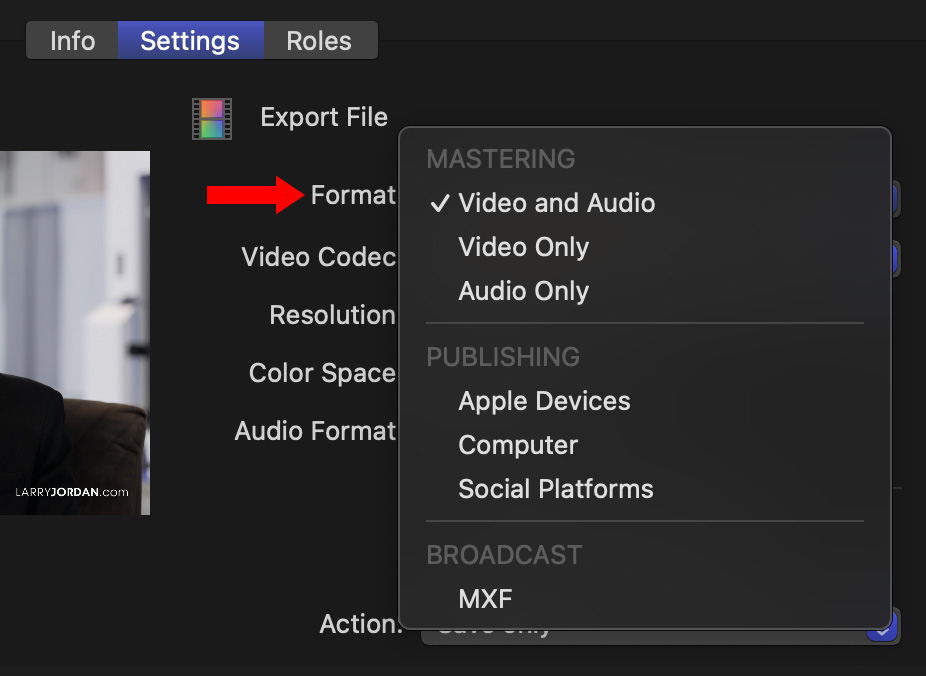926x676 pixels.
Task: Click the checkmark beside Video and Audio
Action: pos(439,204)
